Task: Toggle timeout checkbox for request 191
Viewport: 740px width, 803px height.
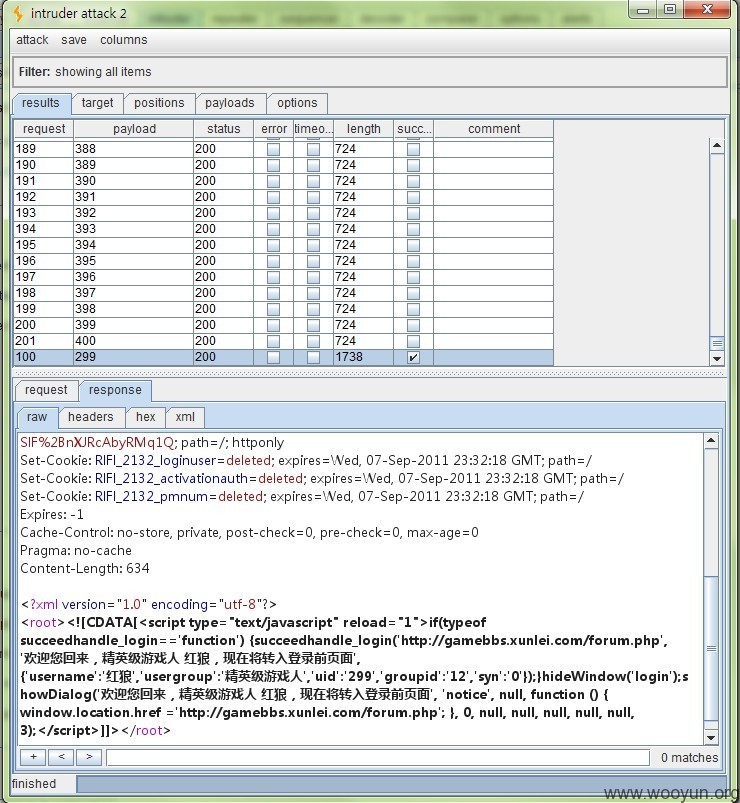Action: point(313,181)
